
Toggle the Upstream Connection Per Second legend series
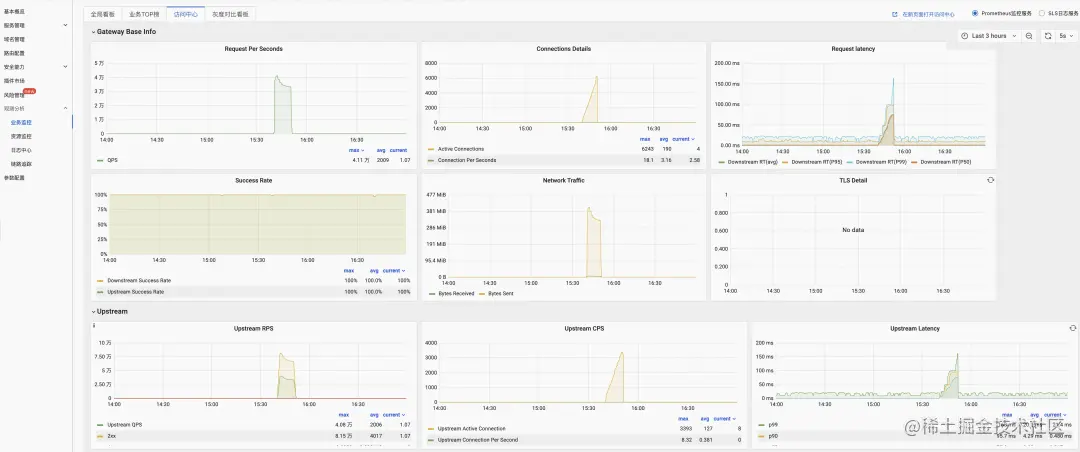pyautogui.click(x=477, y=440)
